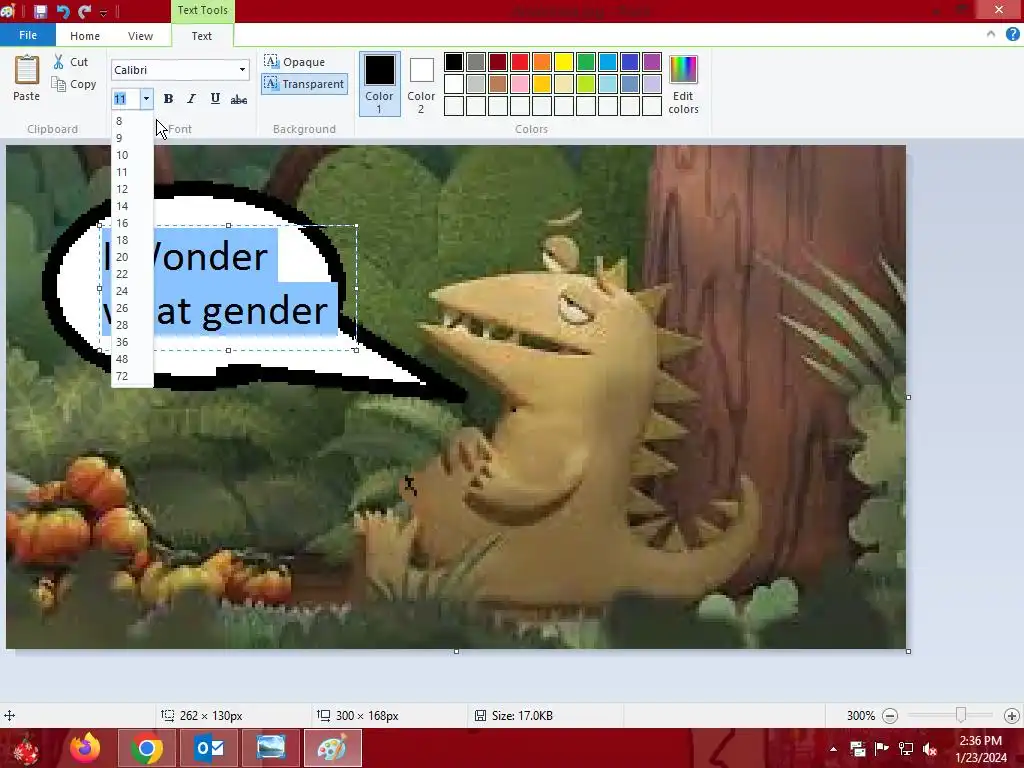This screenshot has height=768, width=1024.
Task: Toggle Underline formatting
Action: tap(215, 99)
